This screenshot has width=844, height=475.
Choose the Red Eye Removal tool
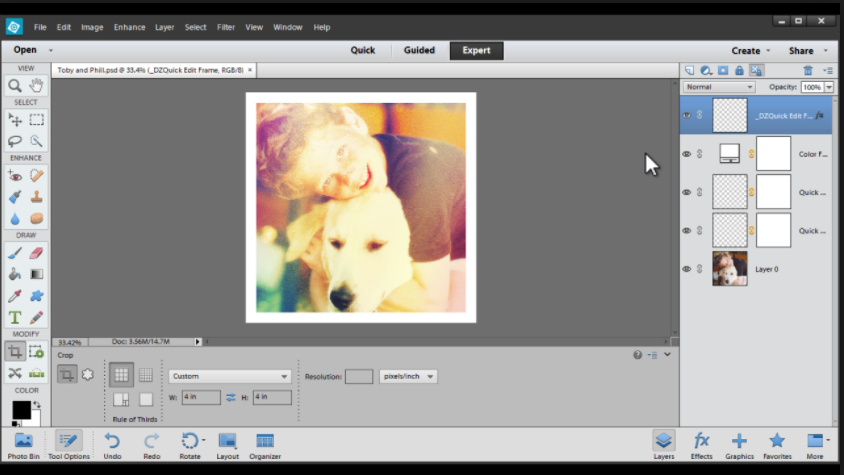(15, 175)
